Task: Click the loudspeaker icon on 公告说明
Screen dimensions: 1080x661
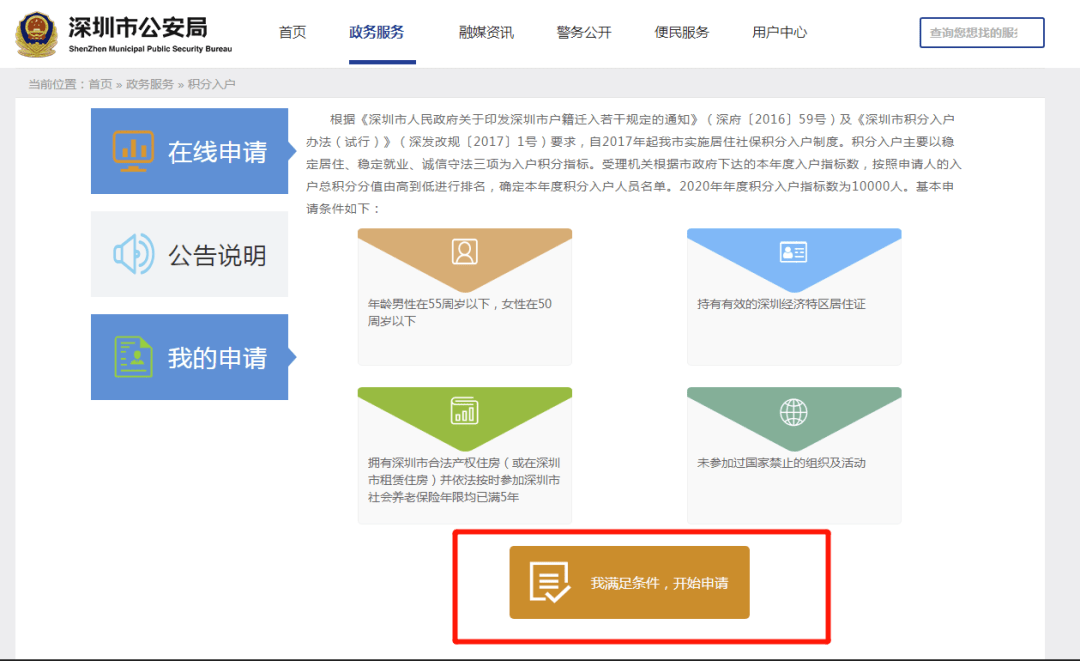Action: tap(131, 254)
